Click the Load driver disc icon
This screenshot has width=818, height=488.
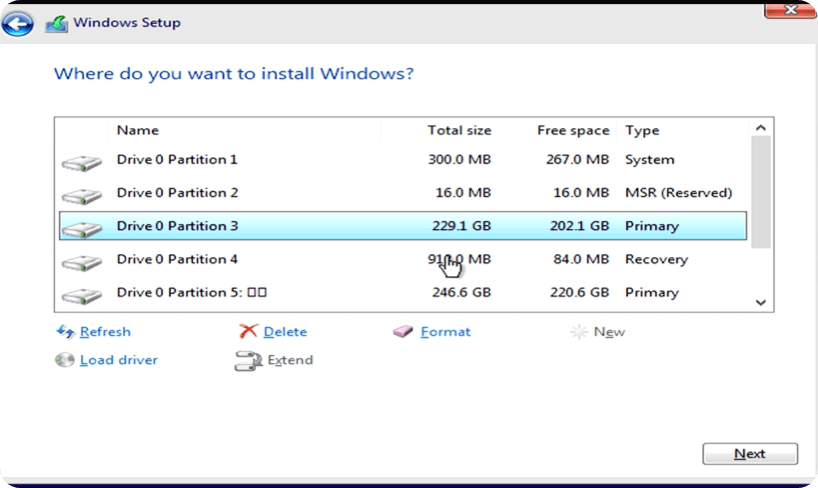[65, 360]
